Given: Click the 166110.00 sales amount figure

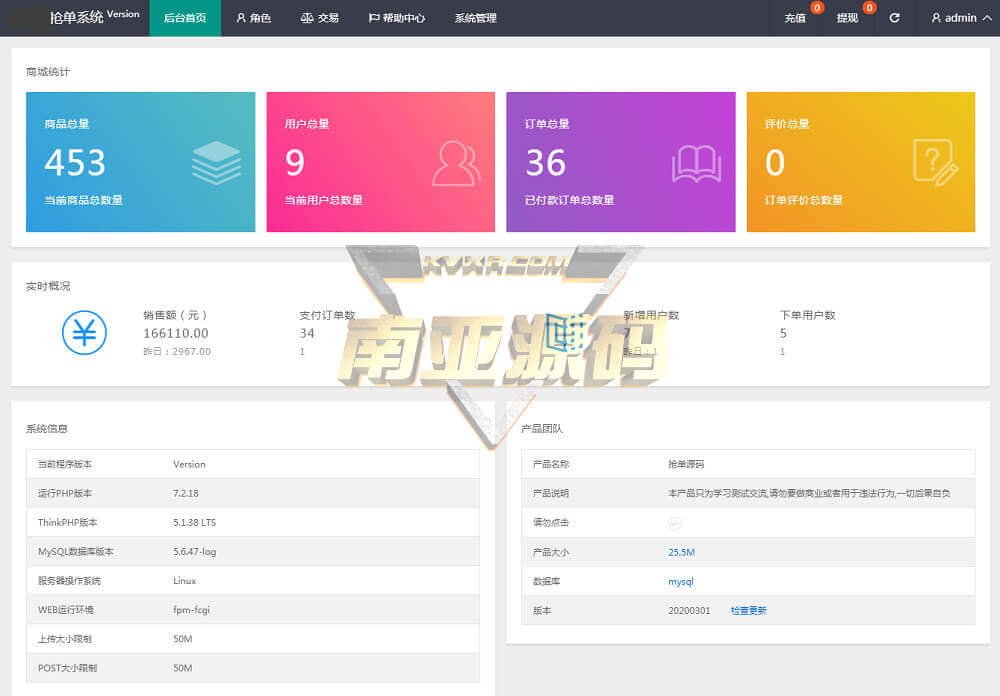Looking at the screenshot, I should click(176, 333).
